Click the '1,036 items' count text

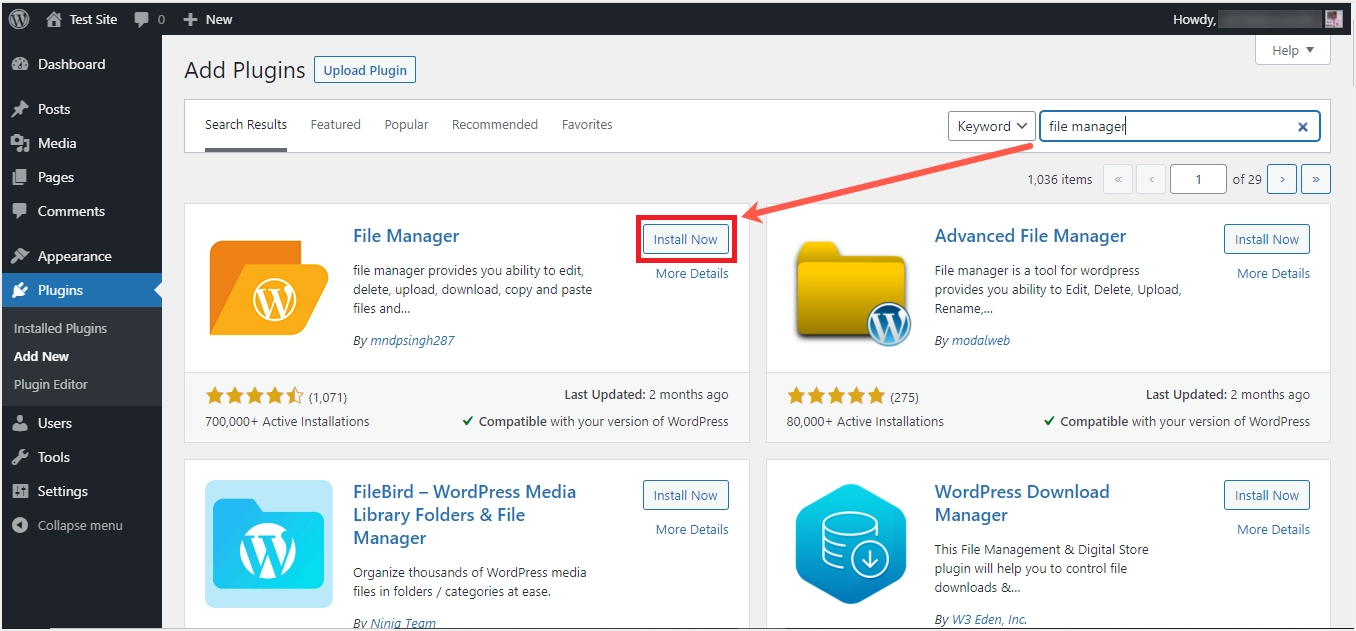pyautogui.click(x=1060, y=179)
